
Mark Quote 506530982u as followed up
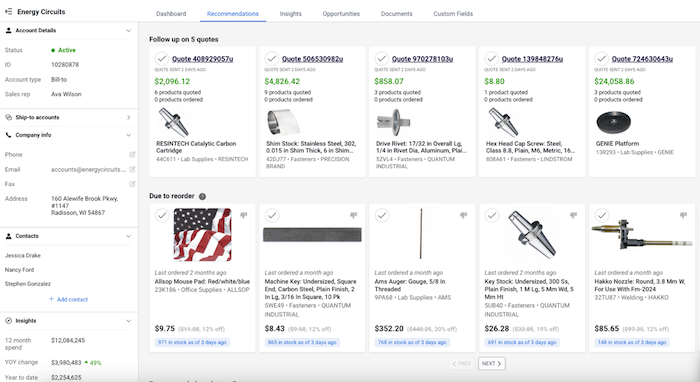[271, 58]
